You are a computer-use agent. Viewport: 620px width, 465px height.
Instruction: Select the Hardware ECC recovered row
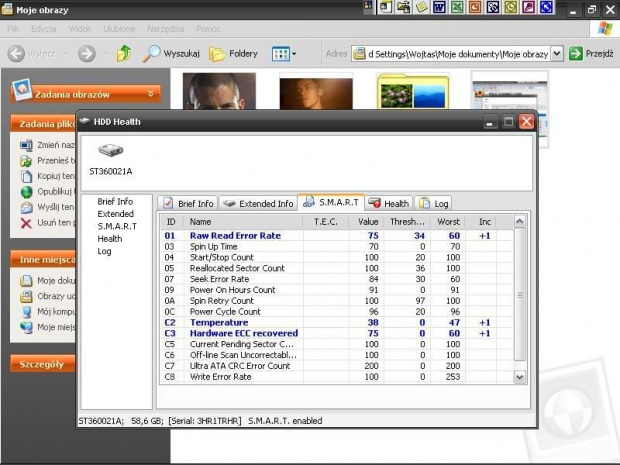[x=337, y=333]
